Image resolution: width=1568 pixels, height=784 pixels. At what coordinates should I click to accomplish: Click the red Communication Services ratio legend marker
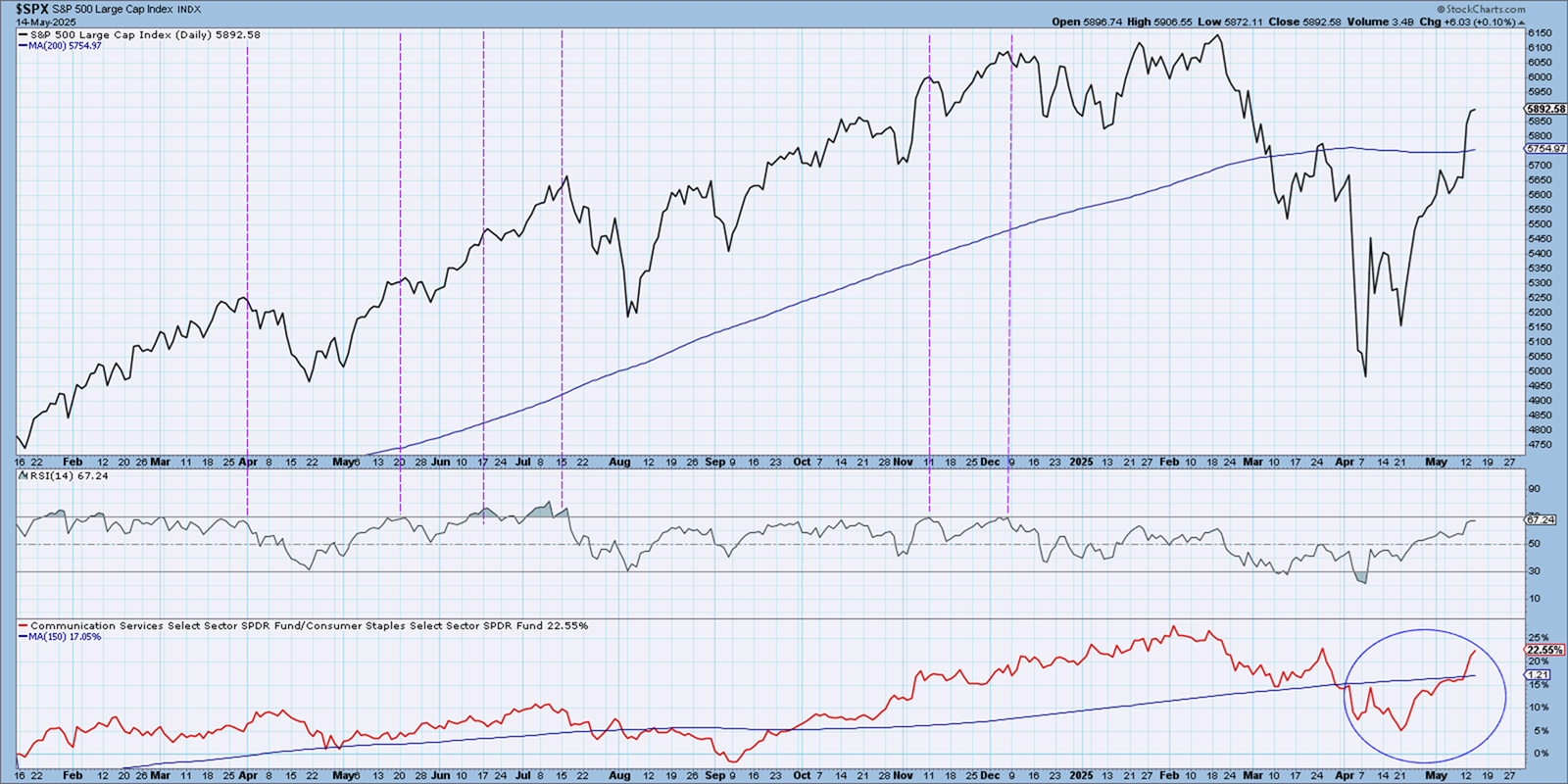(x=23, y=626)
